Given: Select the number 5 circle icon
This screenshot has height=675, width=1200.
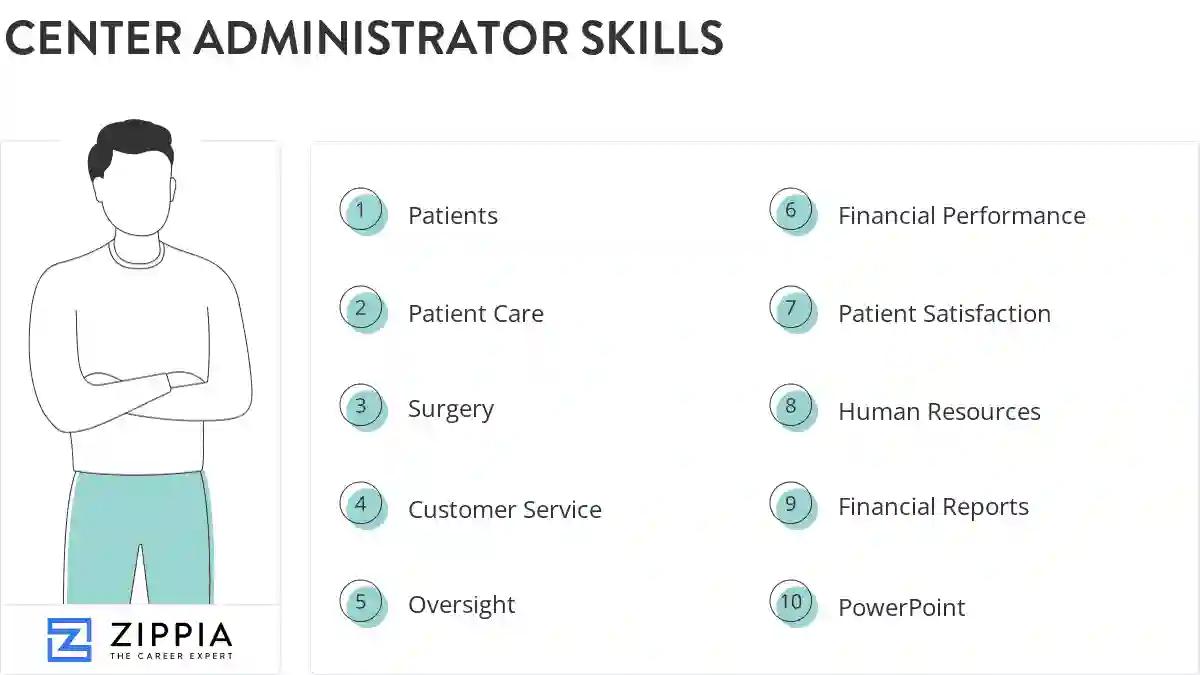Looking at the screenshot, I should click(x=362, y=603).
